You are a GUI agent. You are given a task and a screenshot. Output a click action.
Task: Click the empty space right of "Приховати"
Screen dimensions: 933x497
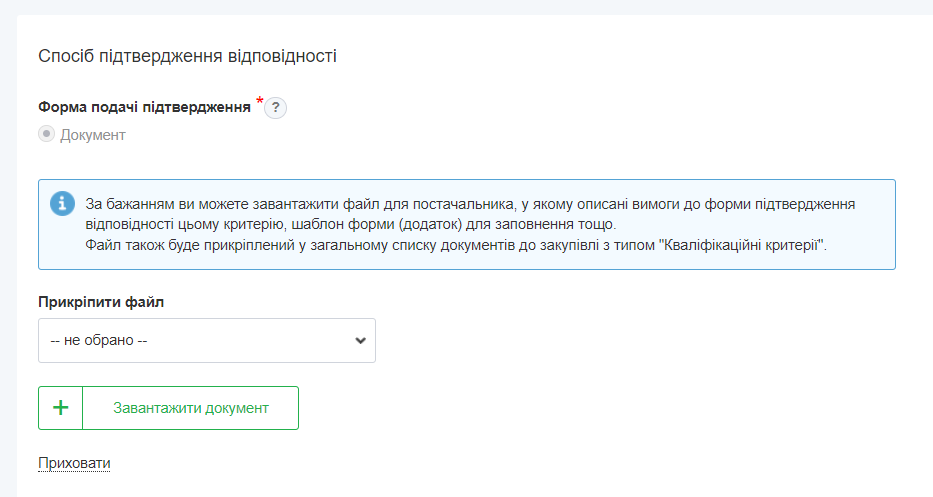point(500,463)
